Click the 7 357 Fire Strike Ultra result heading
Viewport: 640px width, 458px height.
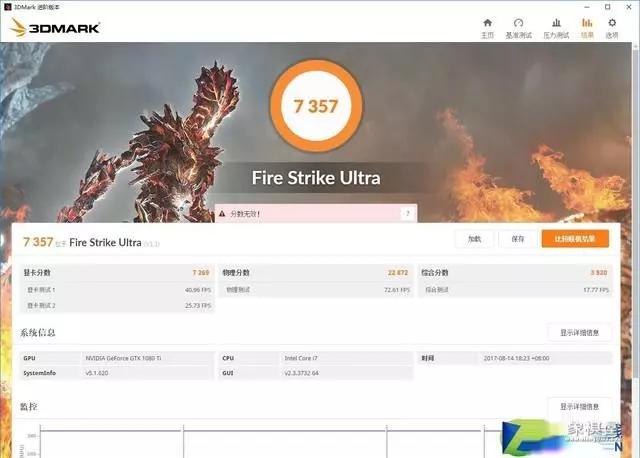pyautogui.click(x=91, y=242)
